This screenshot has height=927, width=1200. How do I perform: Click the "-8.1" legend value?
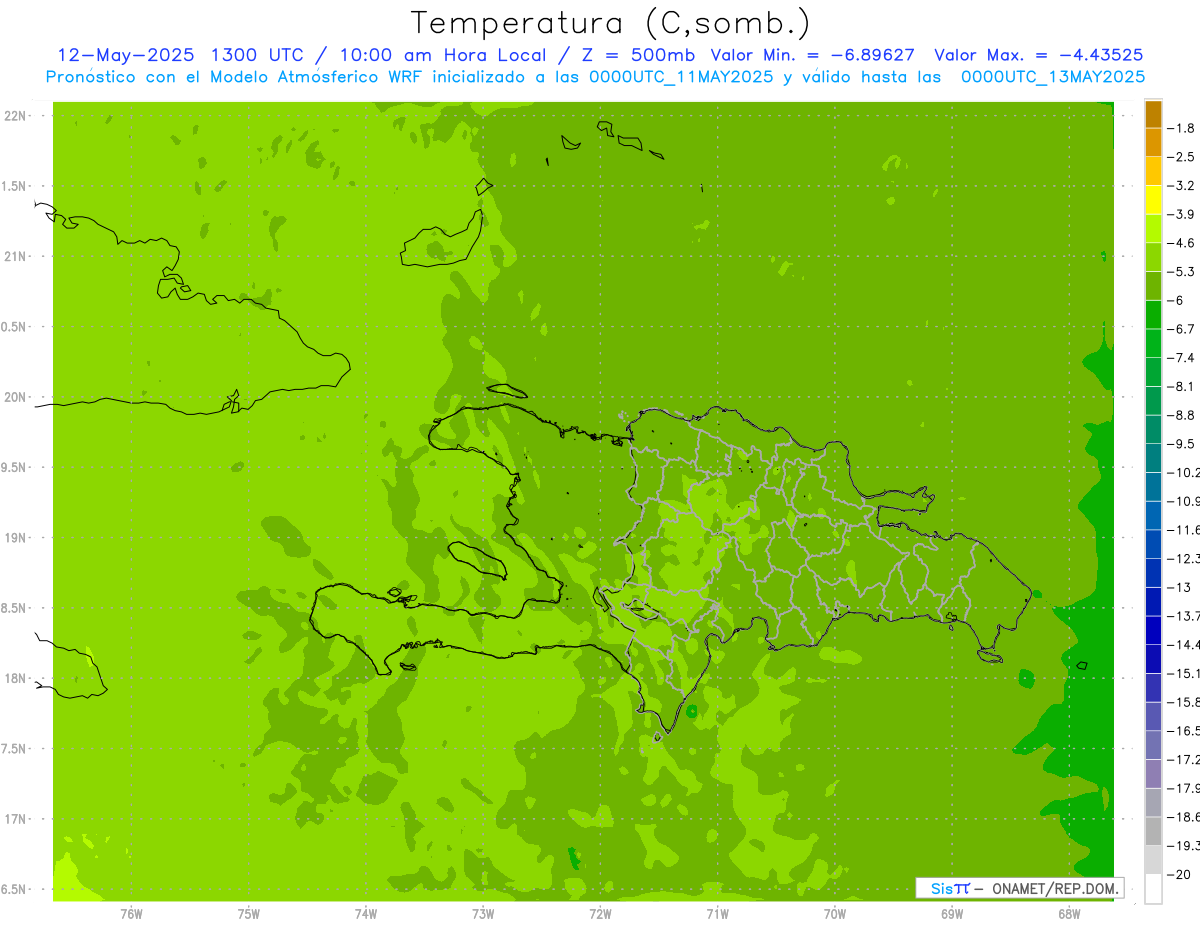pyautogui.click(x=1182, y=386)
